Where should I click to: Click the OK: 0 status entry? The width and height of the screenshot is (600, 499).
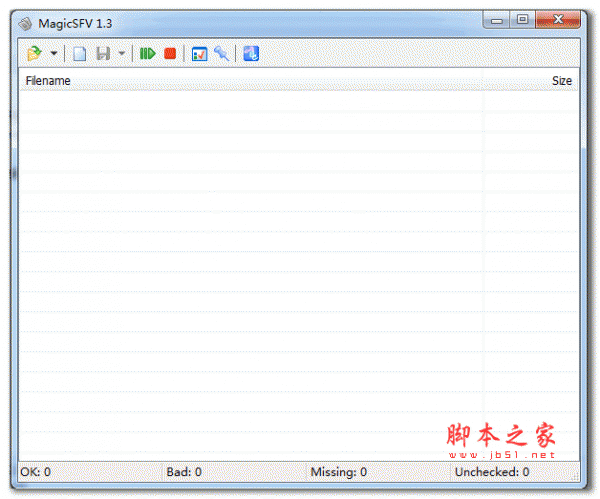point(36,472)
